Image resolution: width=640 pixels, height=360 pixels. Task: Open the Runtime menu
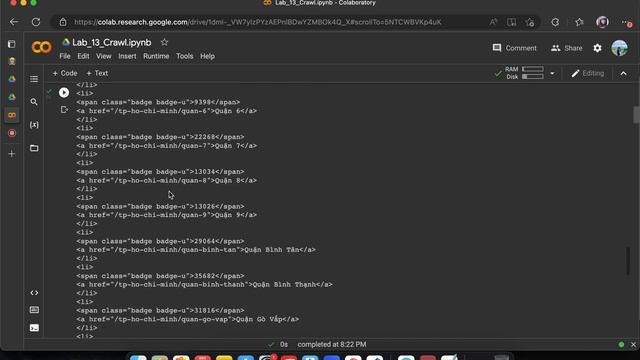[156, 56]
